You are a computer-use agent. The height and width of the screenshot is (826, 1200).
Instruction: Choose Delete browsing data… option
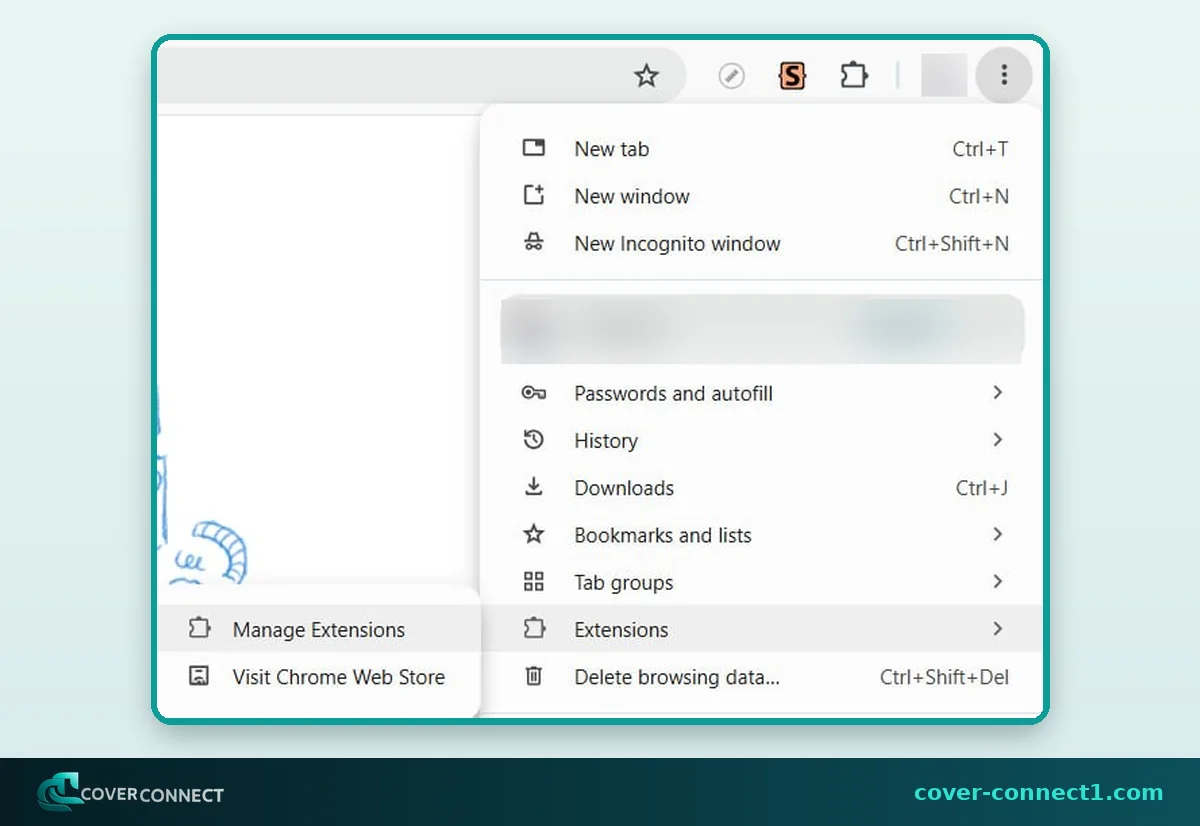point(761,677)
